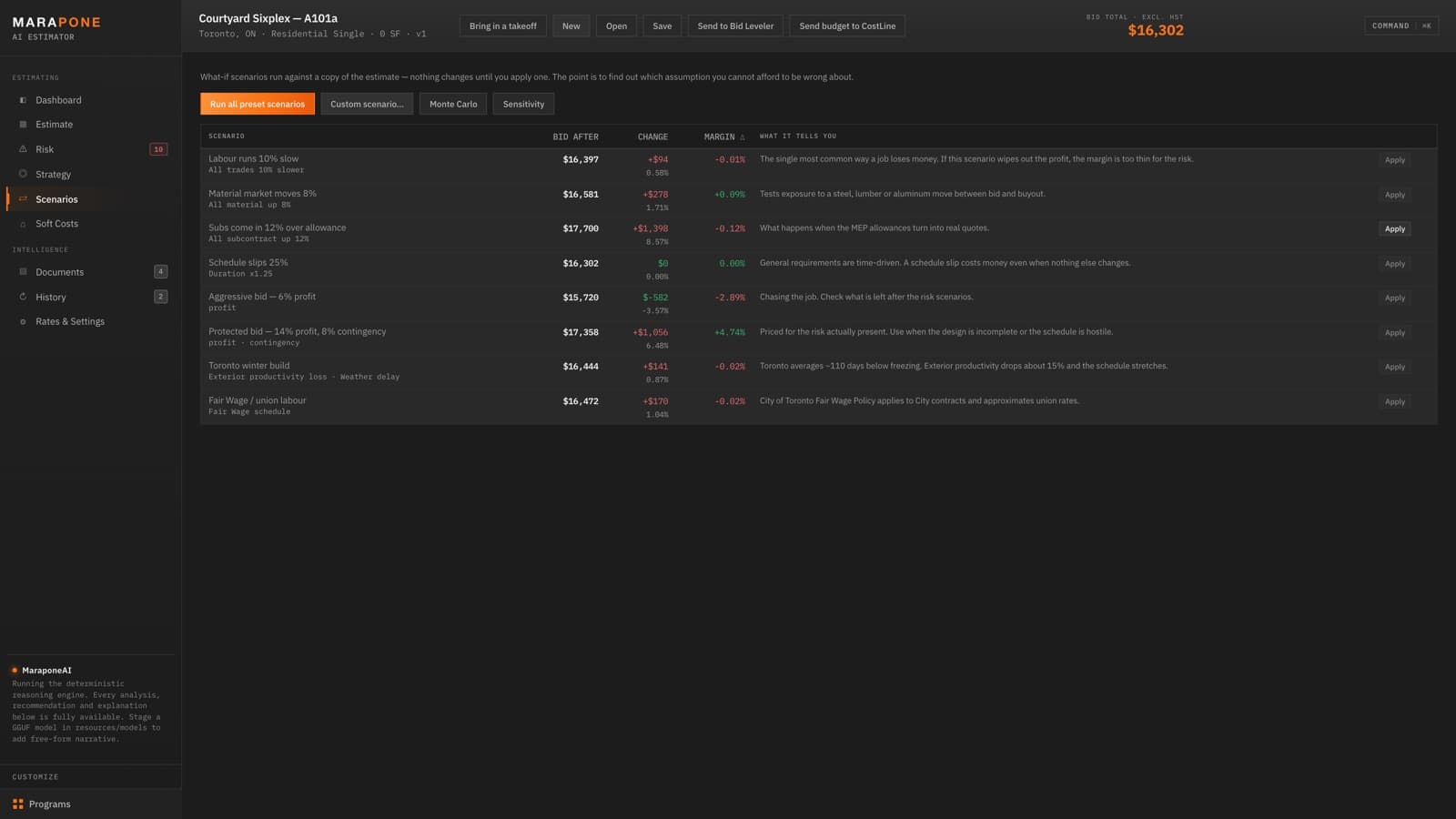Open the Soft Costs icon

tap(23, 224)
